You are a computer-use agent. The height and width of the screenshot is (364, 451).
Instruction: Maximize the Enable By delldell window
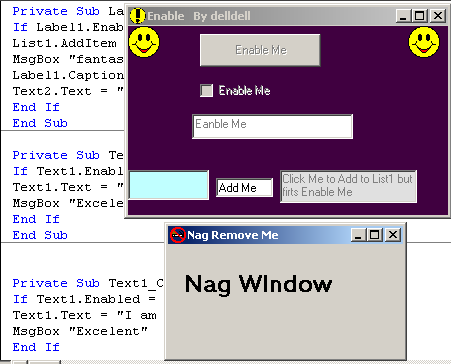click(420, 16)
